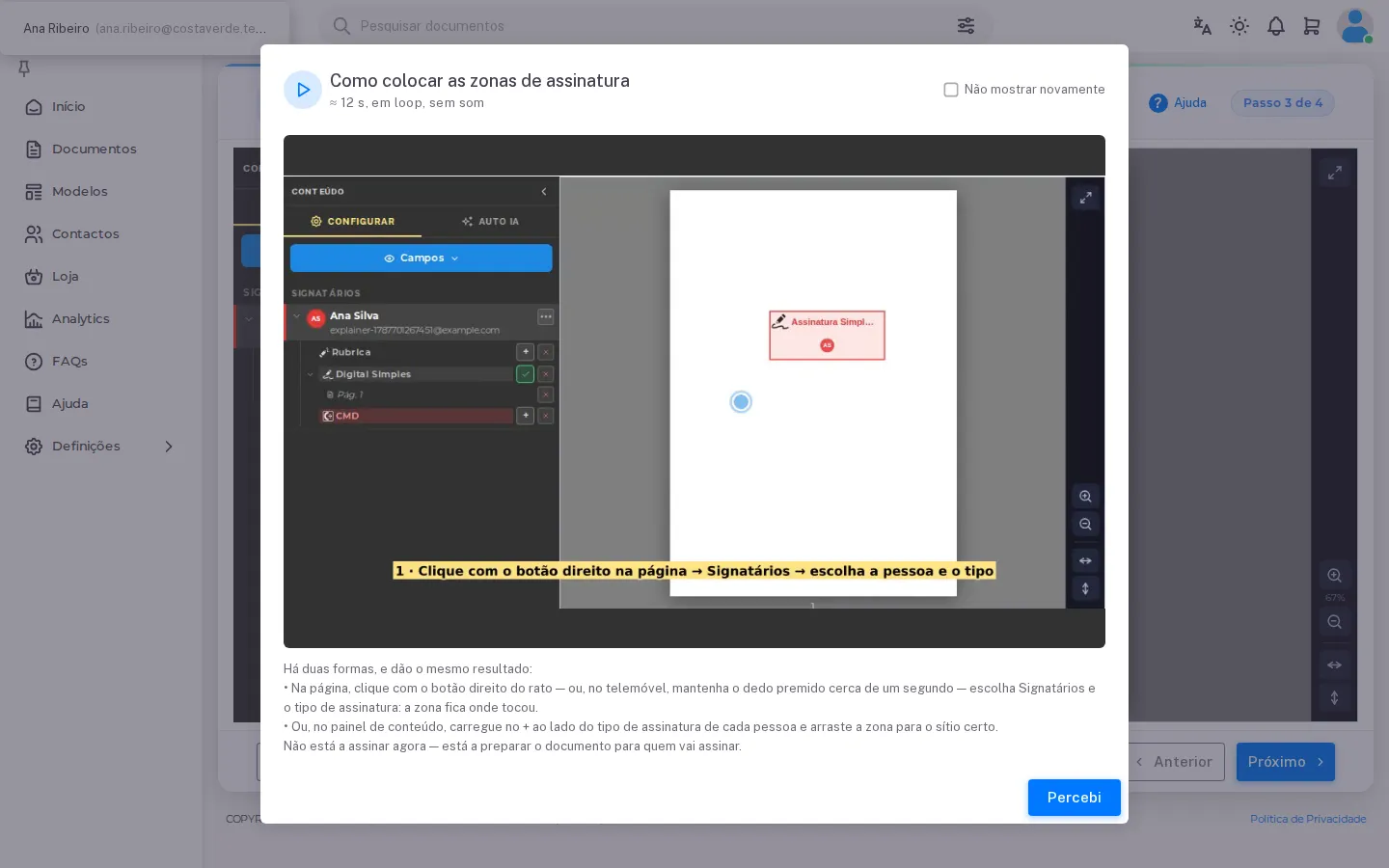
Task: Click the Definições gear icon
Action: pyautogui.click(x=34, y=447)
